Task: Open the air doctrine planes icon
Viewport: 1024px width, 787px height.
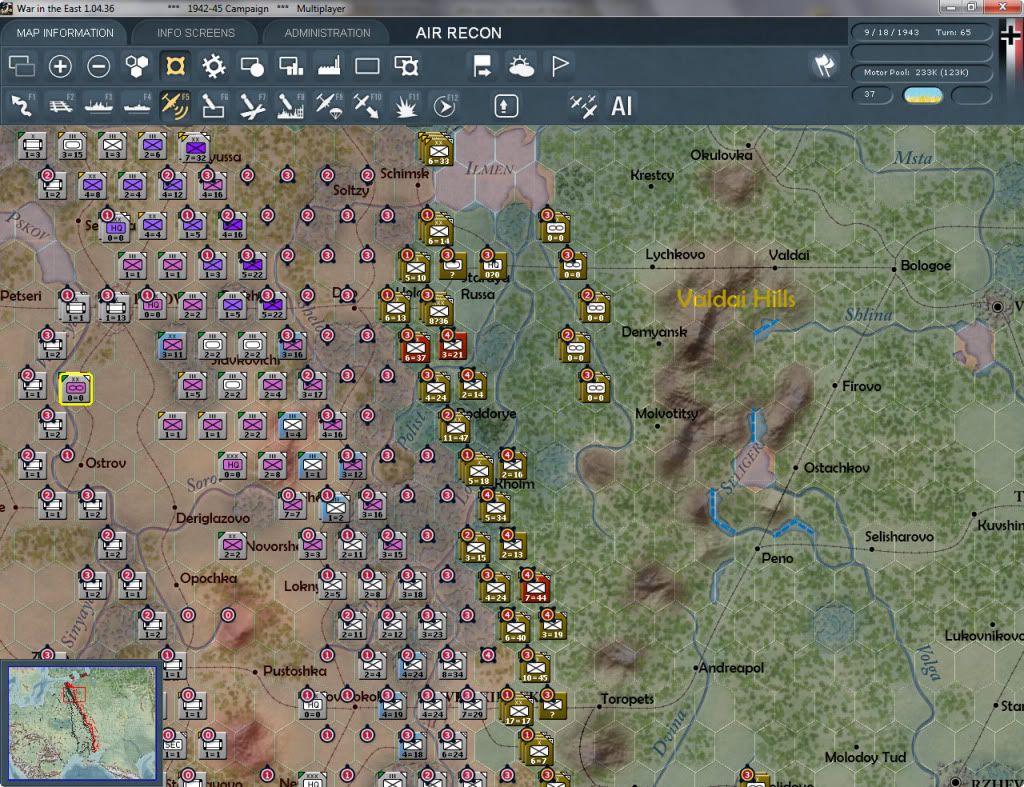Action: (583, 106)
